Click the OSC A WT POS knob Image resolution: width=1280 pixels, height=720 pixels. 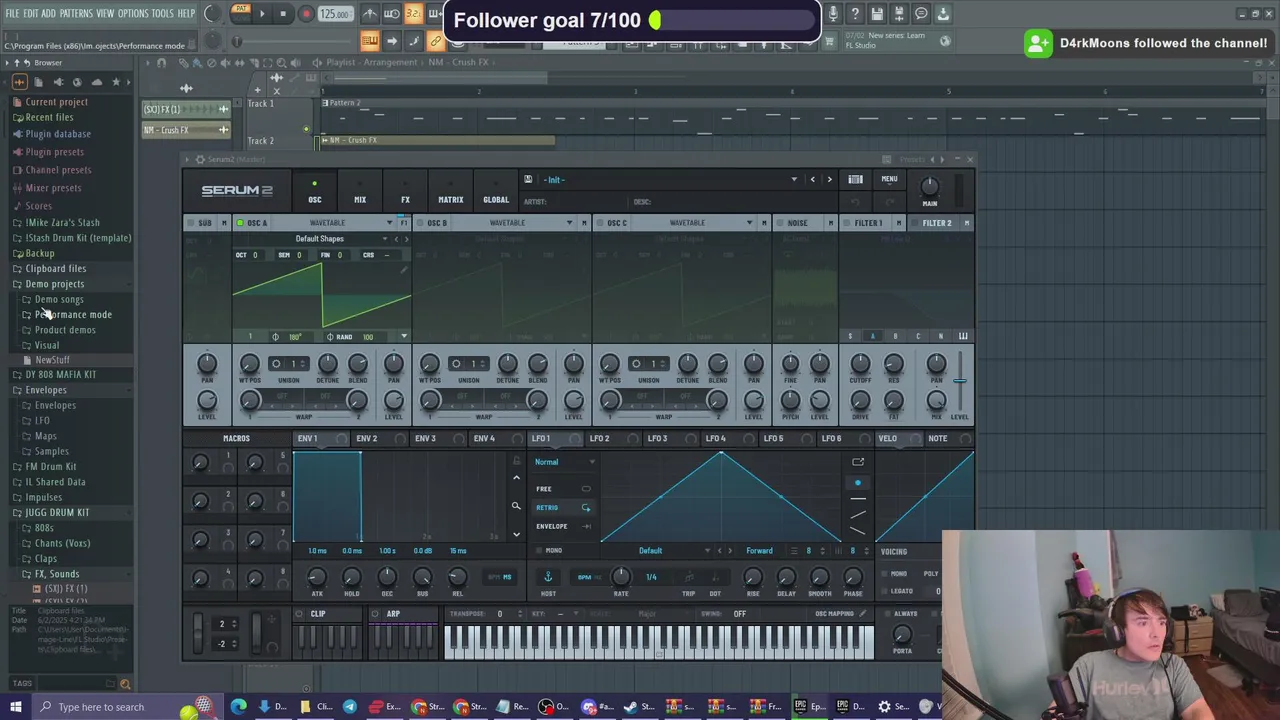(x=250, y=364)
